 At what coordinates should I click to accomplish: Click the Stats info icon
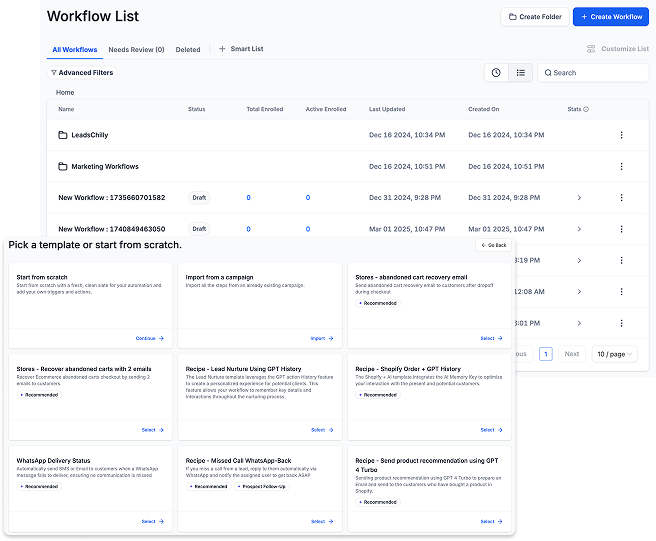(x=586, y=109)
